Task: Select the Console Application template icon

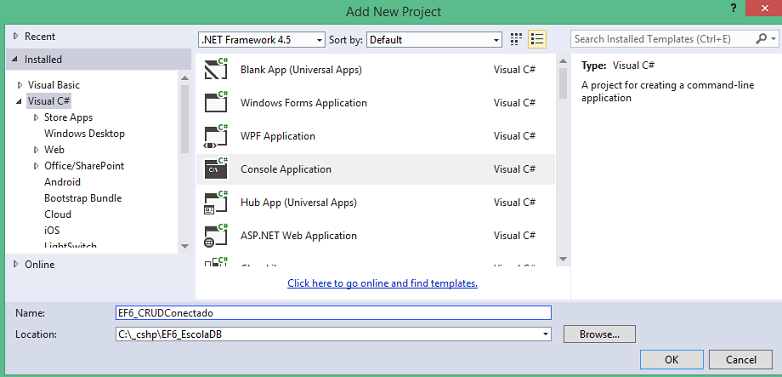Action: (216, 169)
